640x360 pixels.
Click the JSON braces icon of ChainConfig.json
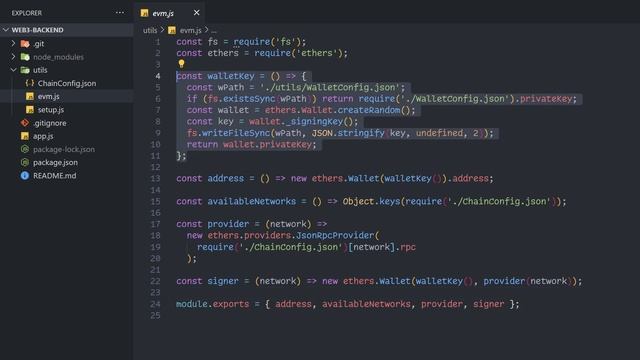pos(29,83)
